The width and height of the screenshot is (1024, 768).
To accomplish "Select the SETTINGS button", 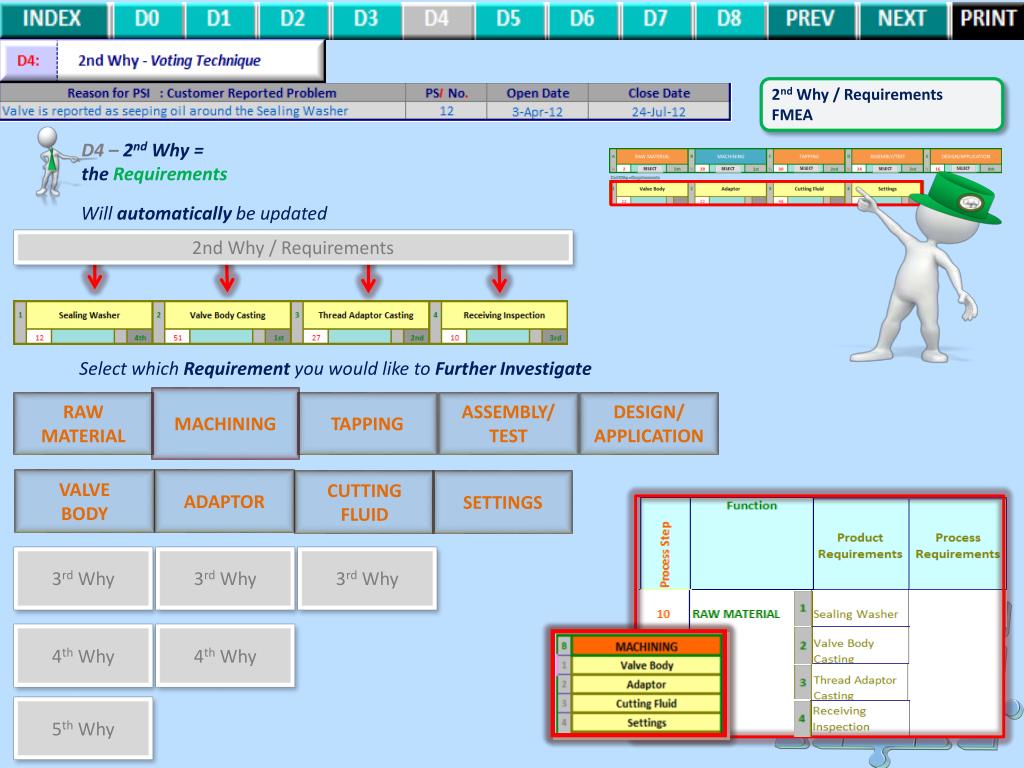I will tap(503, 502).
